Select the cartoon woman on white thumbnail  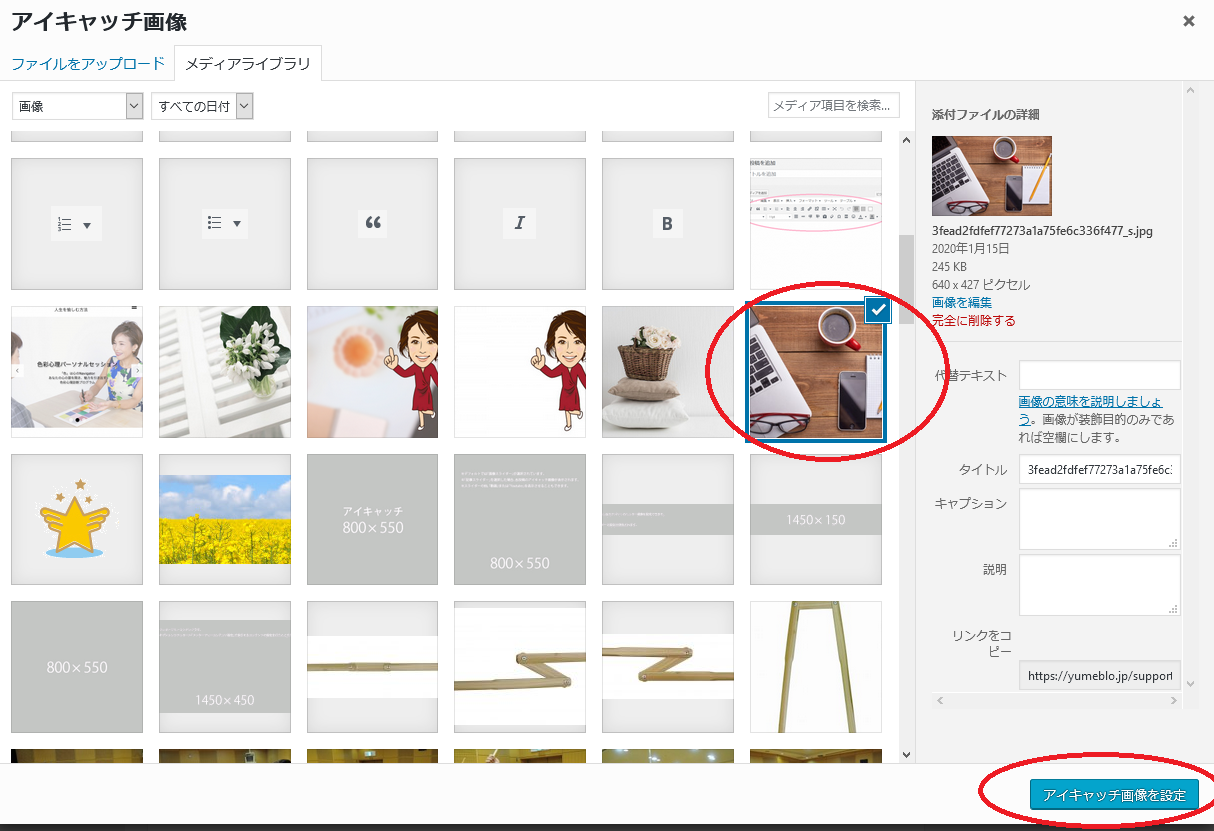(520, 372)
